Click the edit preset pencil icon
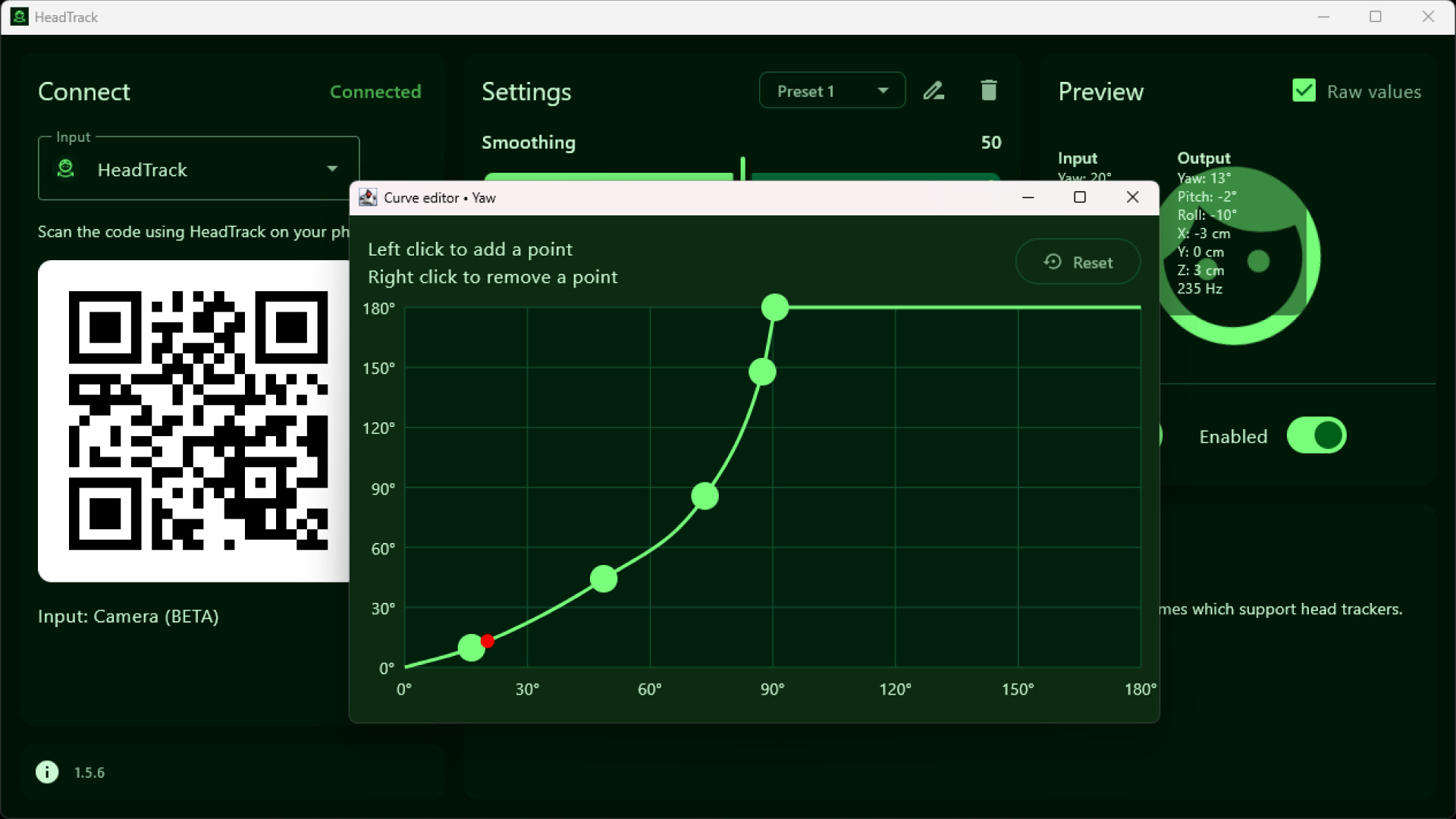Image resolution: width=1456 pixels, height=819 pixels. [x=934, y=91]
